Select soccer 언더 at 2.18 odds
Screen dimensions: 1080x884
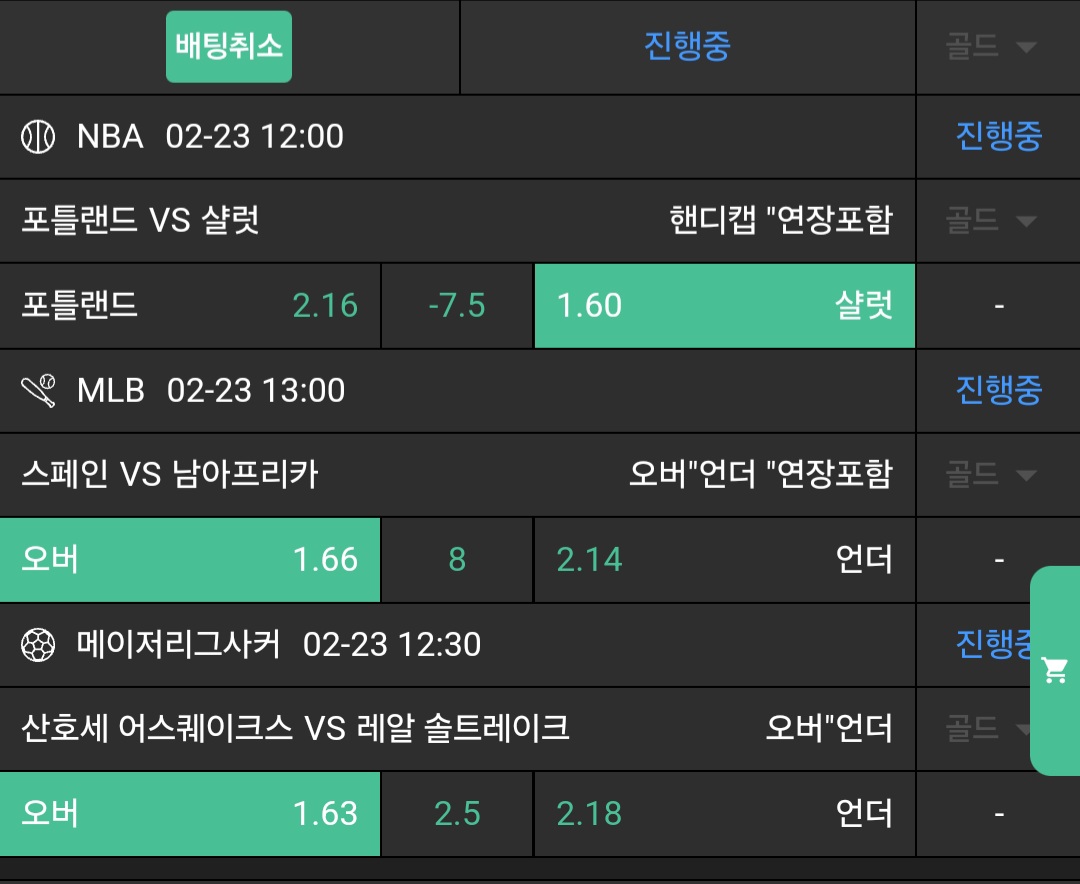pyautogui.click(x=724, y=814)
